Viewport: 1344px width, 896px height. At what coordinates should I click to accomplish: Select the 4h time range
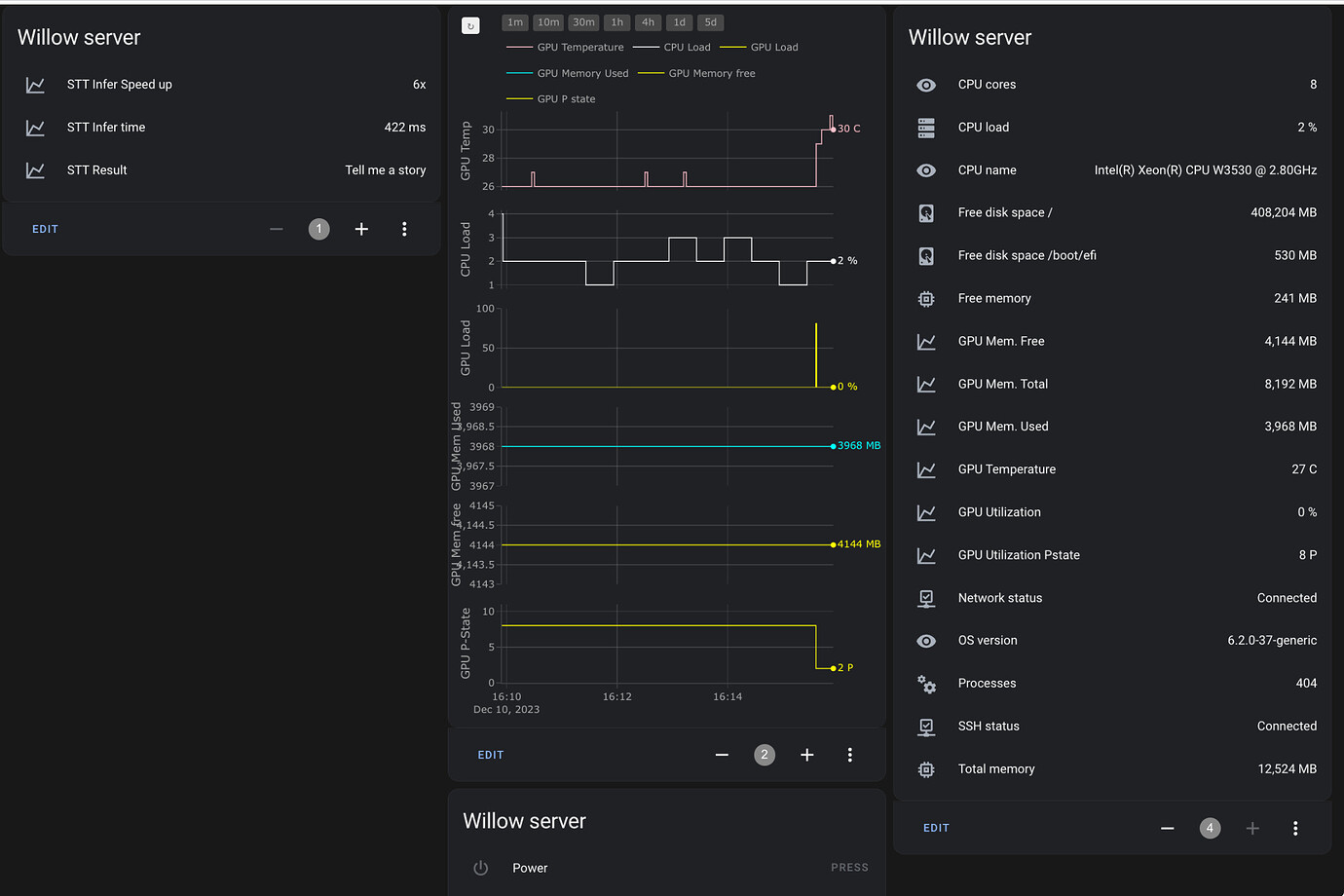point(648,22)
